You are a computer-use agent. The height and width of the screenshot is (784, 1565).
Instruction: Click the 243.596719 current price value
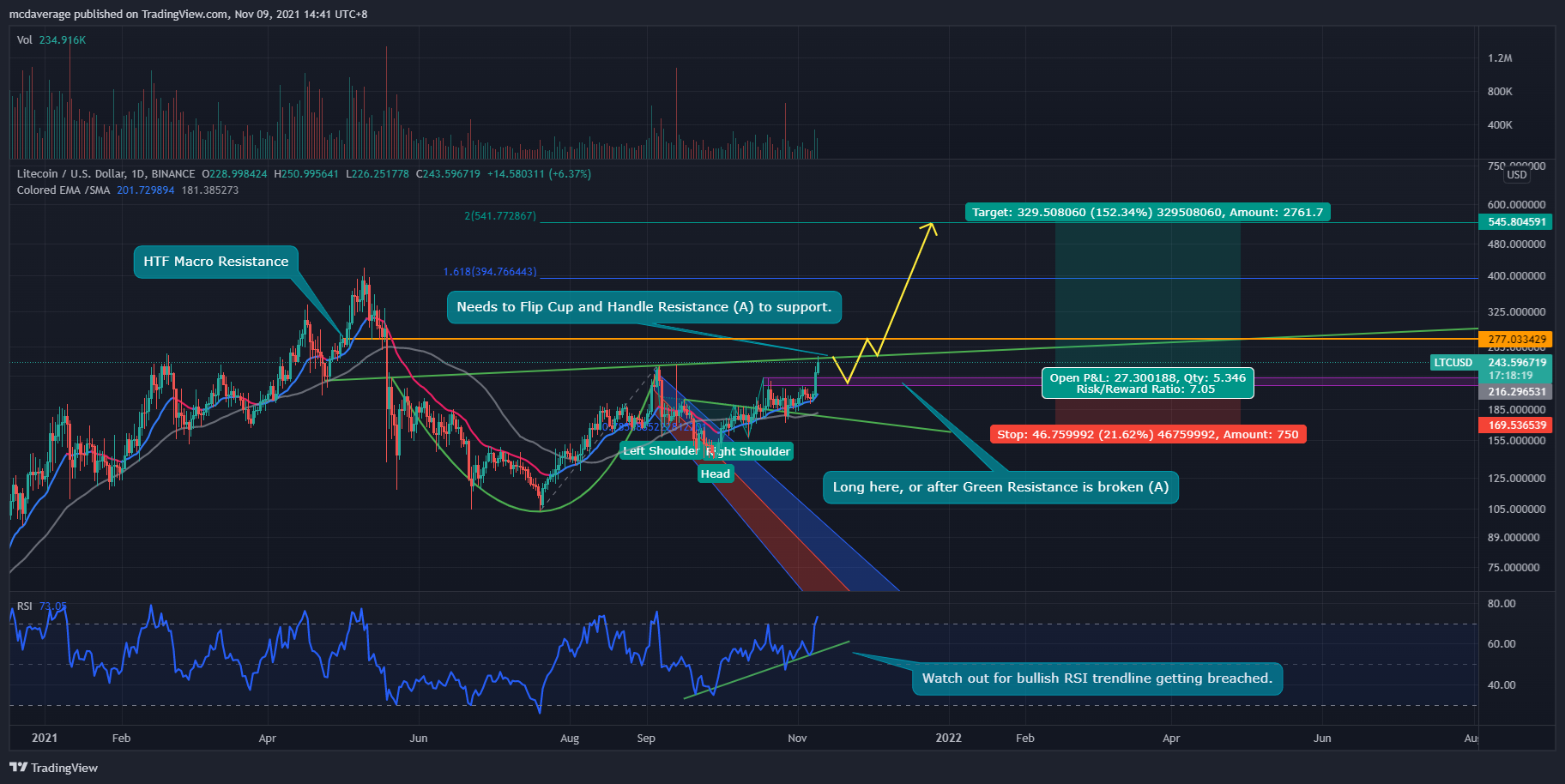pyautogui.click(x=1517, y=363)
